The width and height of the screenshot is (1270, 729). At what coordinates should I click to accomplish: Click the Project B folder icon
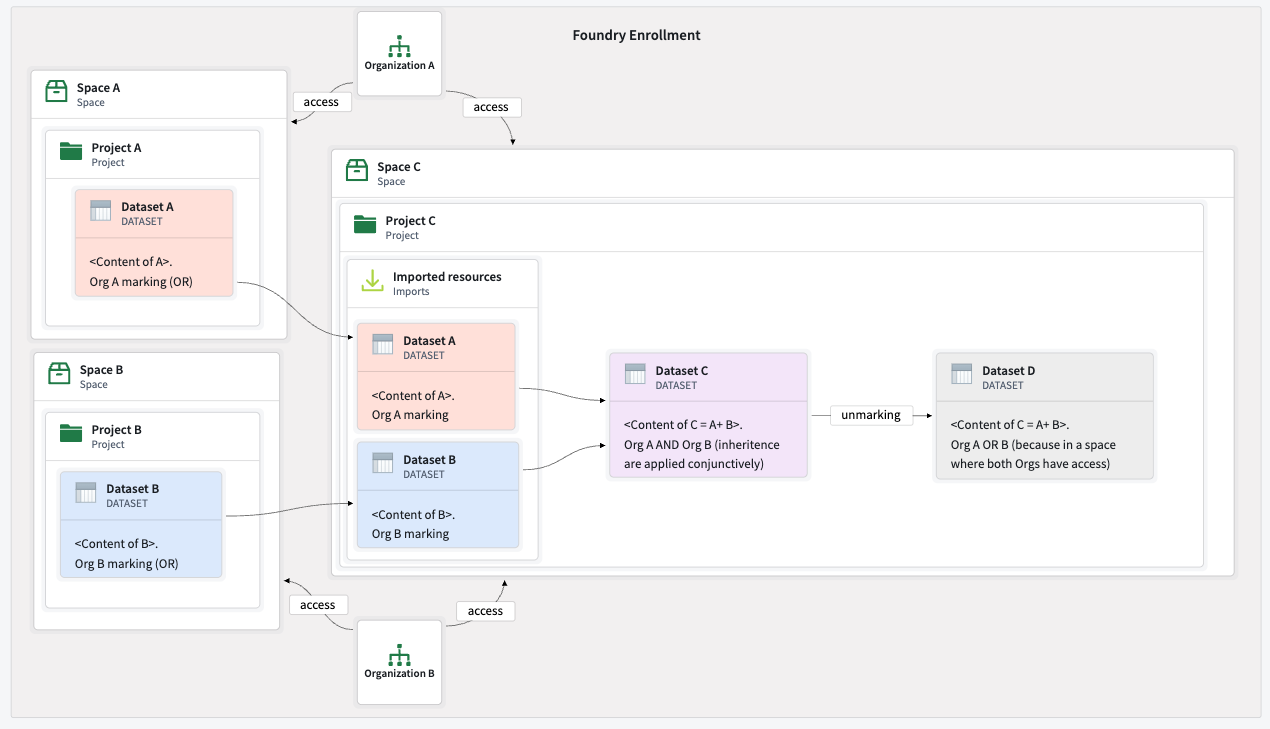click(x=71, y=432)
